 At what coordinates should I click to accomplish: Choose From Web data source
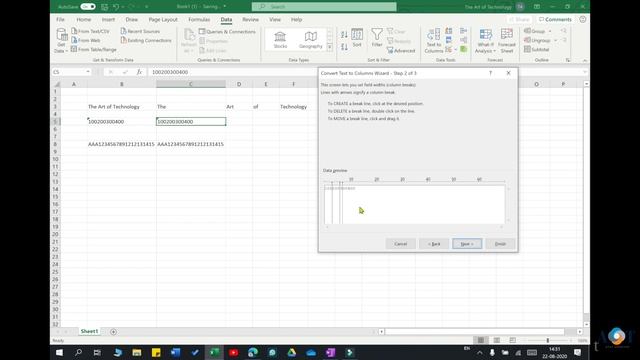coord(86,40)
